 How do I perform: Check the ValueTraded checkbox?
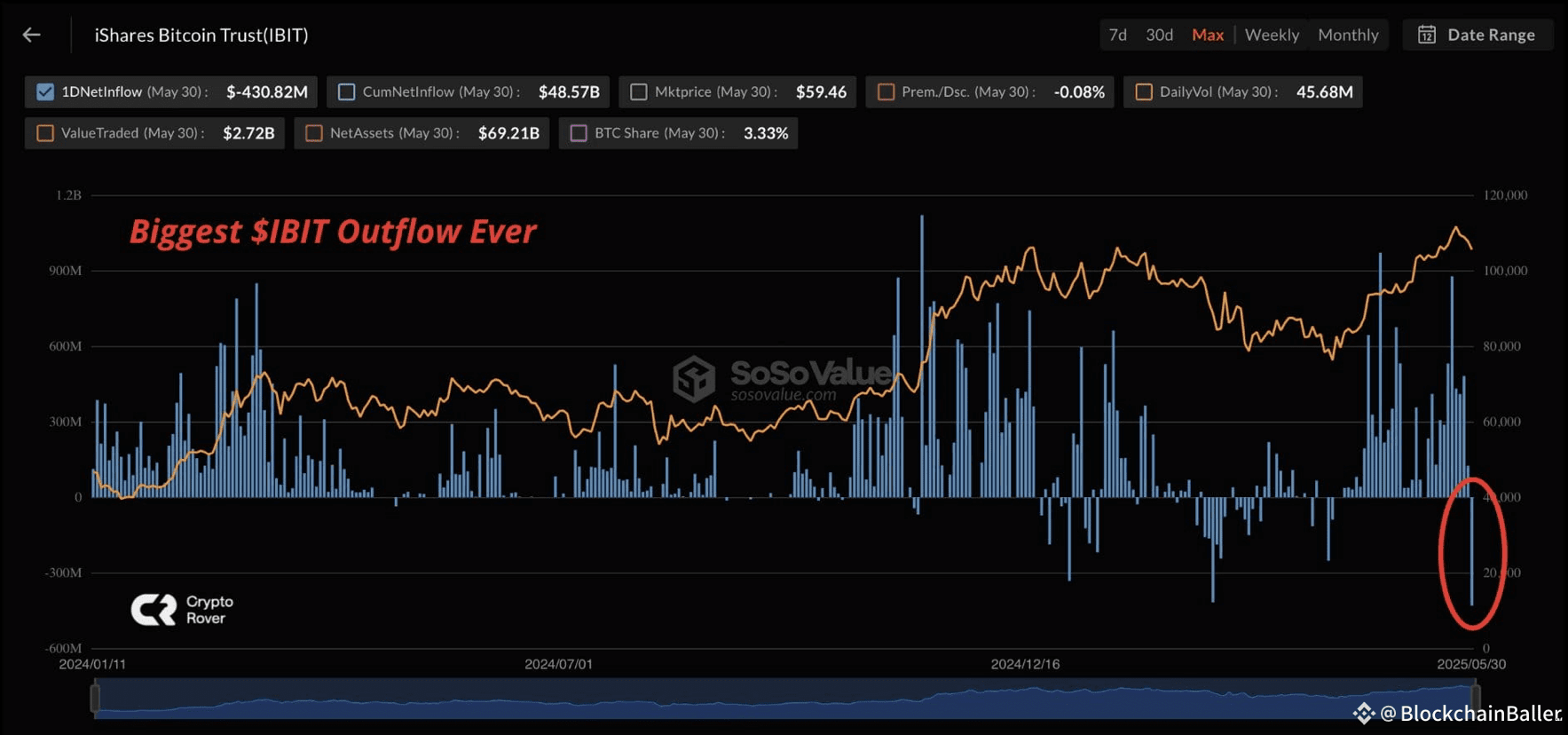tap(45, 133)
